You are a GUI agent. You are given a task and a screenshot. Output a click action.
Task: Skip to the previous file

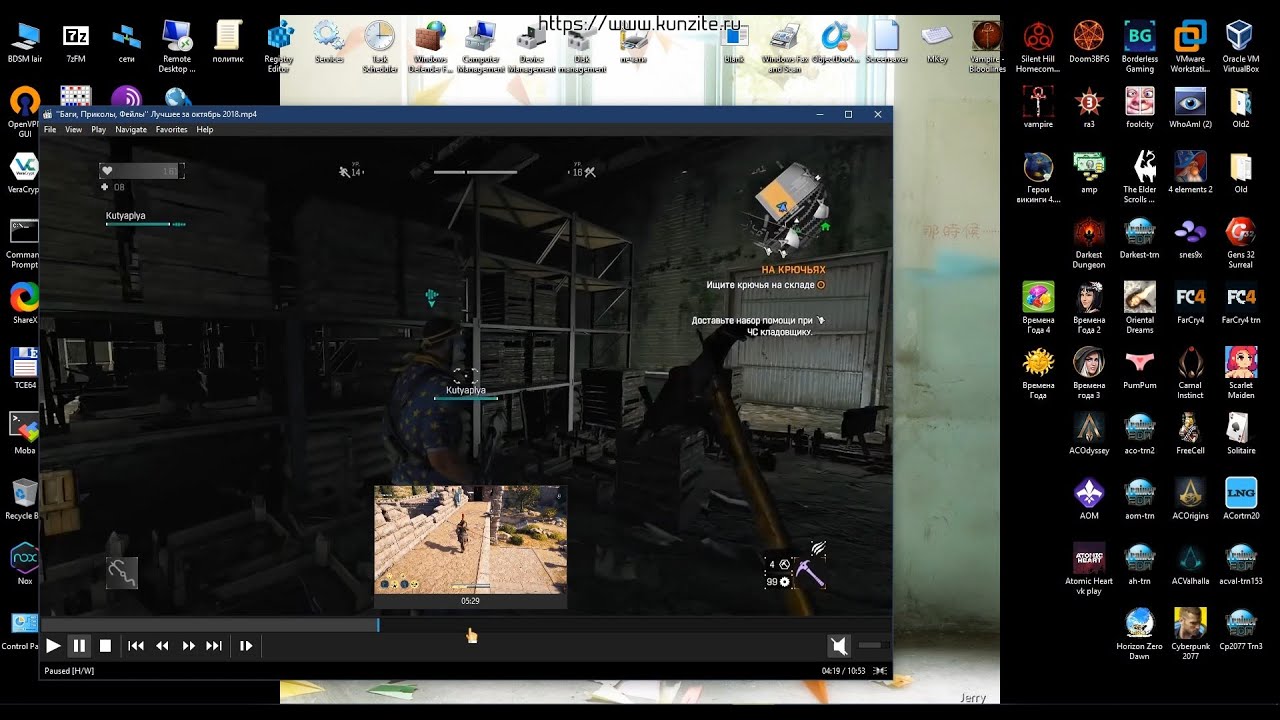pos(136,646)
